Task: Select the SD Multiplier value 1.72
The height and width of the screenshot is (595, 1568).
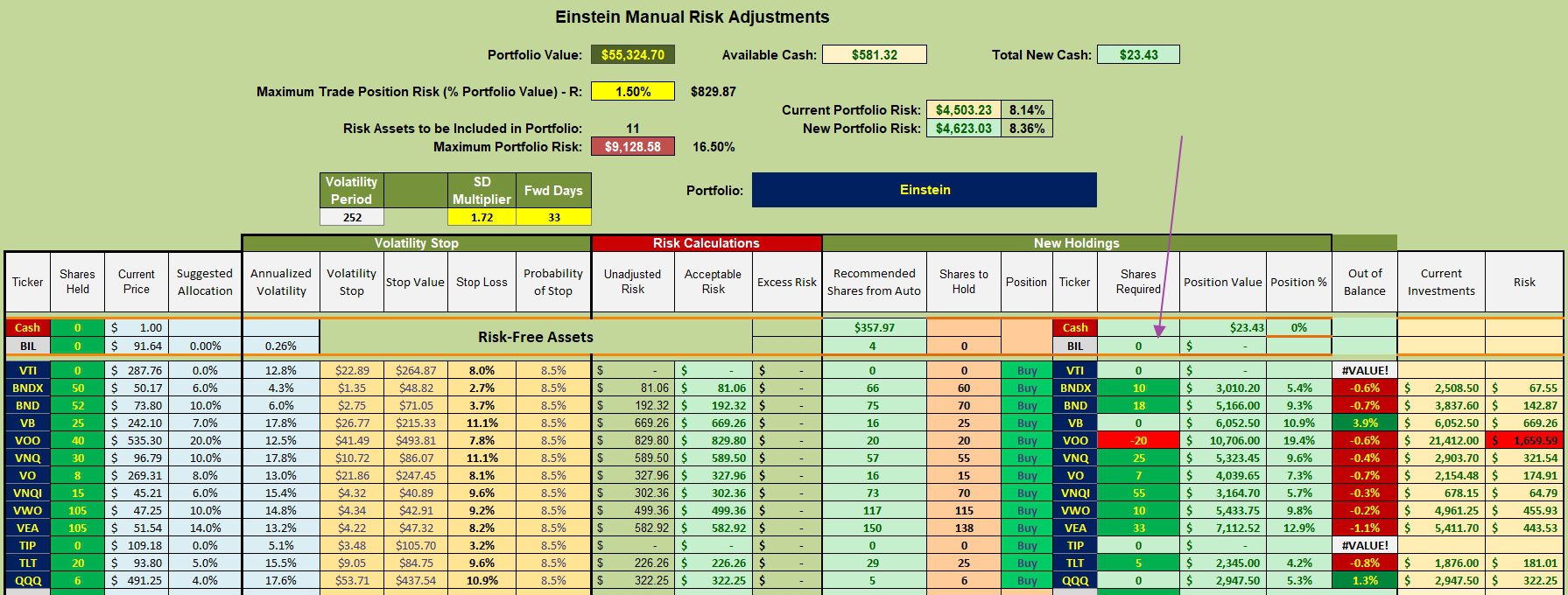Action: [482, 217]
